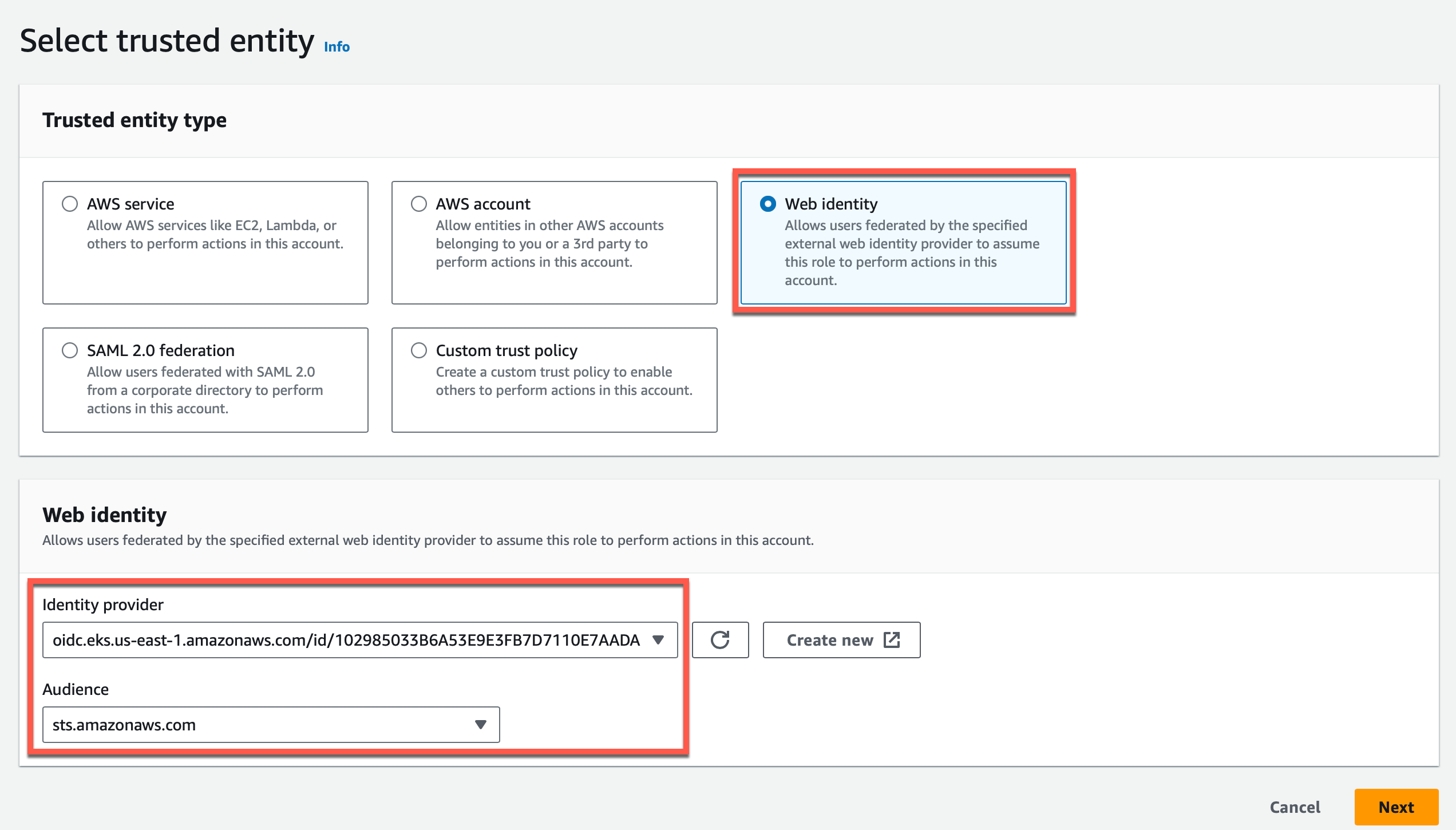Click the Web identity card description text
The image size is (1456, 830).
tap(912, 253)
